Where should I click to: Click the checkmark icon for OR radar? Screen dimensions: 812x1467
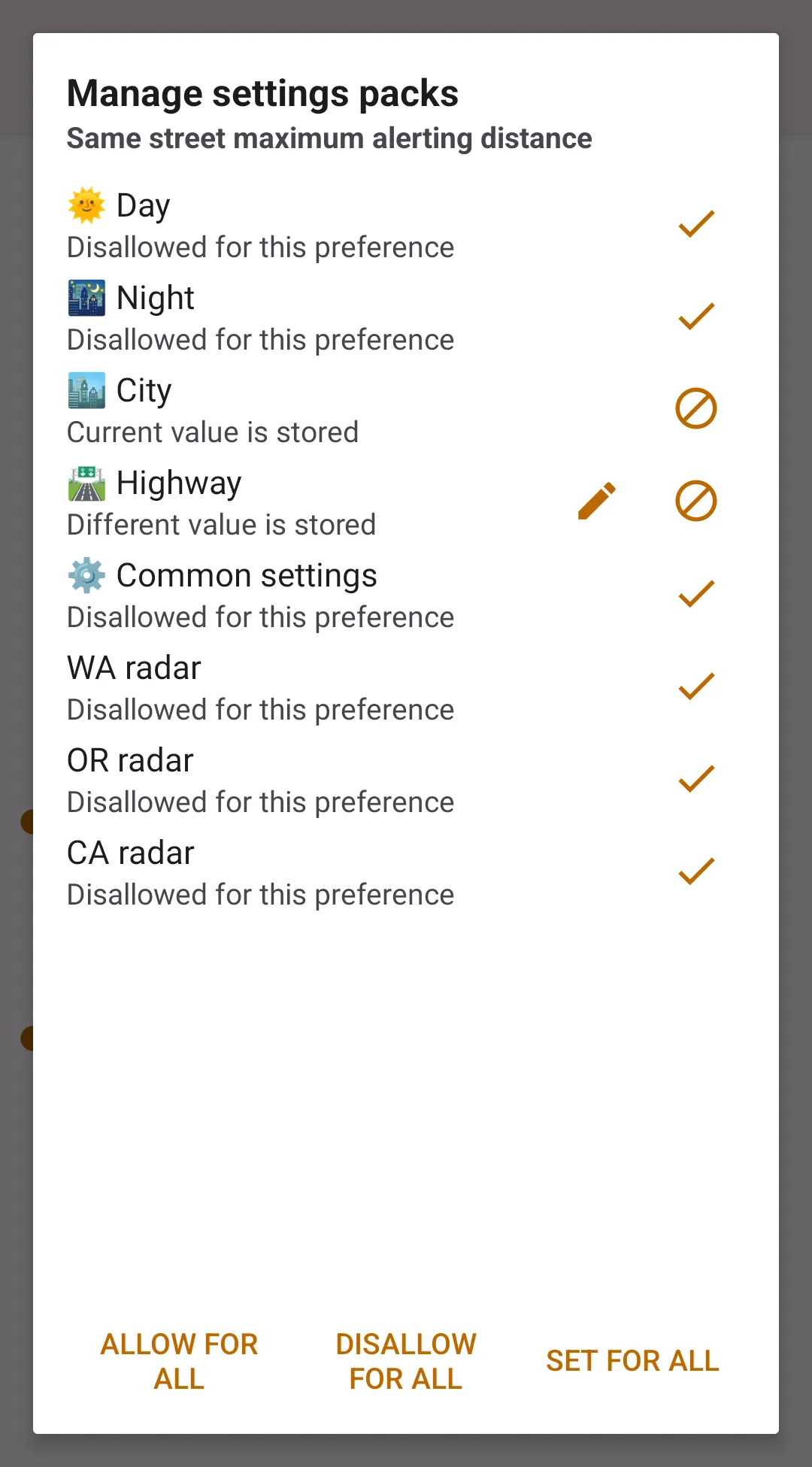tap(696, 779)
